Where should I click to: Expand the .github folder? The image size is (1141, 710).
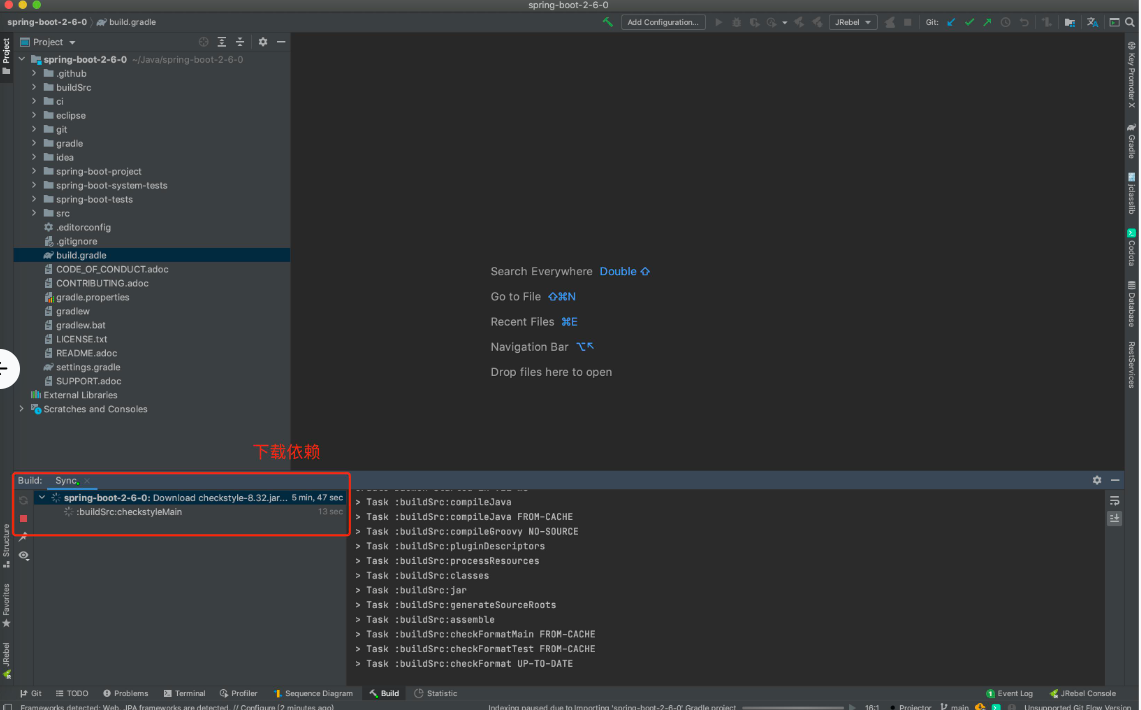(33, 73)
